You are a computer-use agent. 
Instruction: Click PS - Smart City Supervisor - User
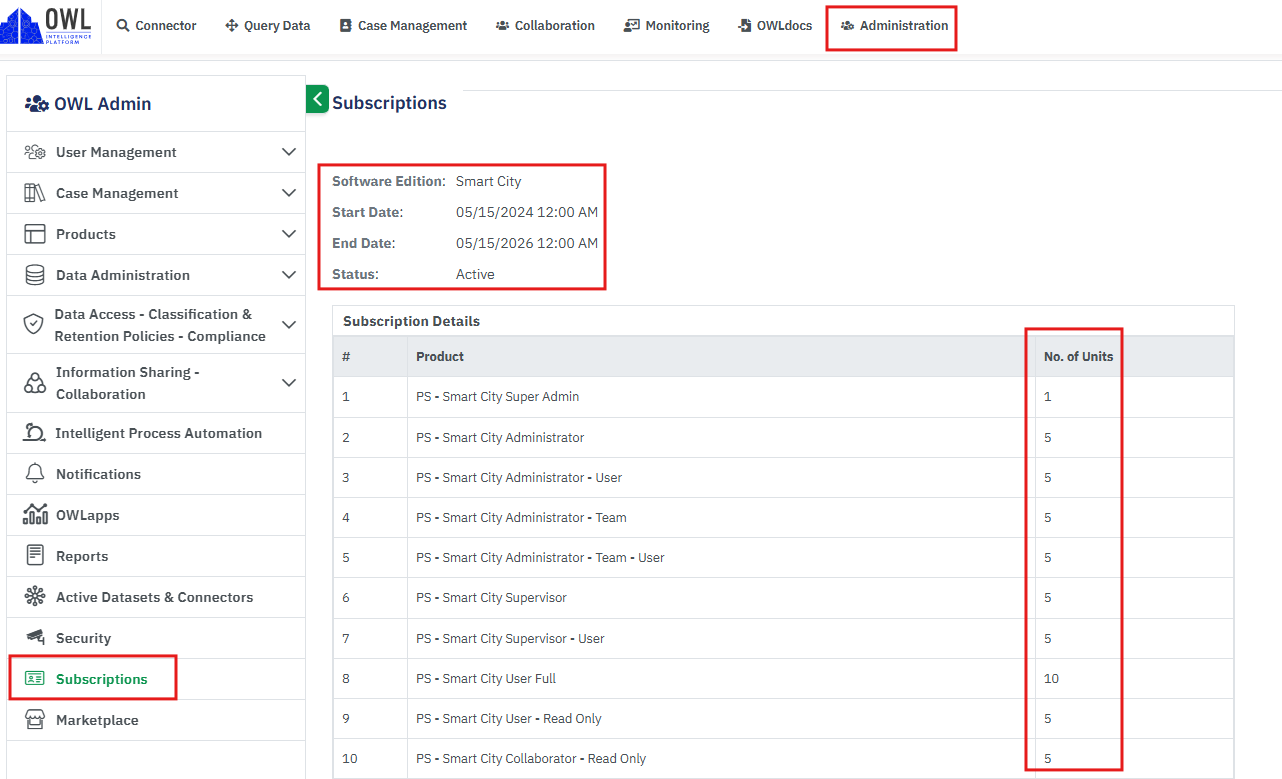coord(510,638)
